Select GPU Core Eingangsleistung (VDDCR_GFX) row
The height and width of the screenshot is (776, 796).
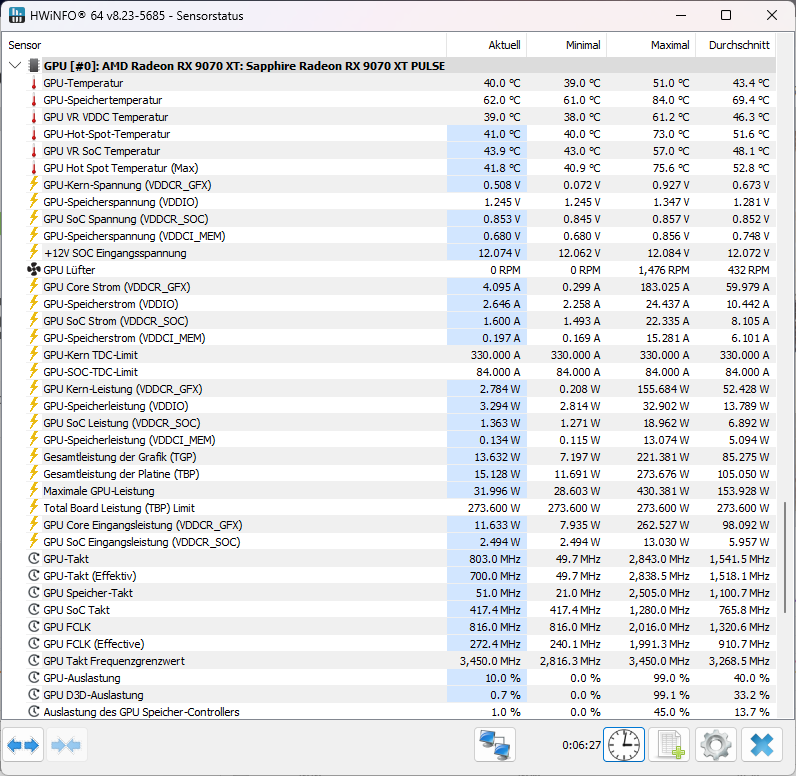click(401, 525)
